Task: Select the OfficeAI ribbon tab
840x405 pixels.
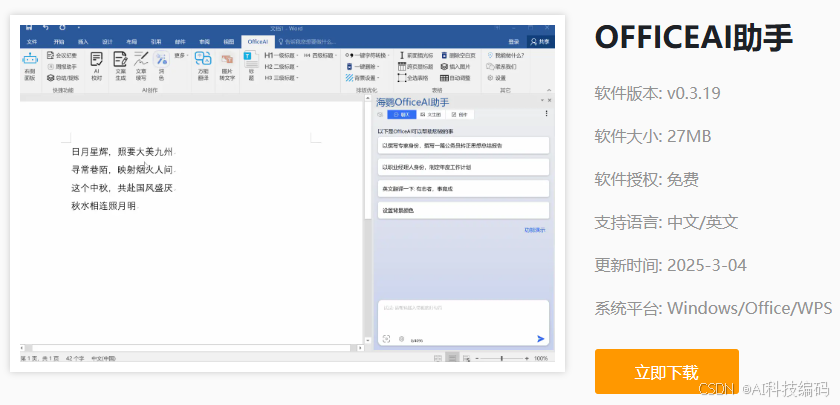Action: [258, 41]
